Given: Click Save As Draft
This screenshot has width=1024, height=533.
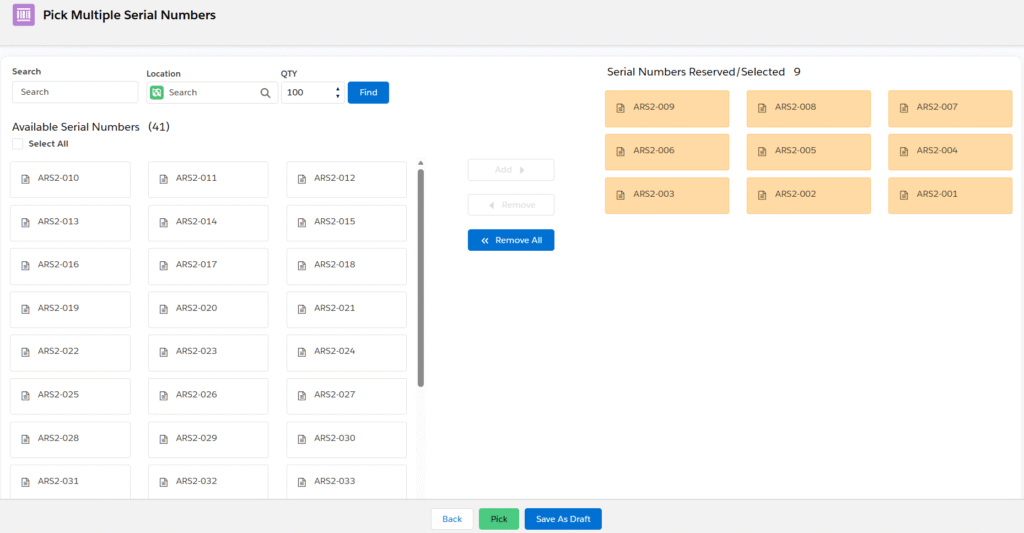Looking at the screenshot, I should [x=562, y=519].
